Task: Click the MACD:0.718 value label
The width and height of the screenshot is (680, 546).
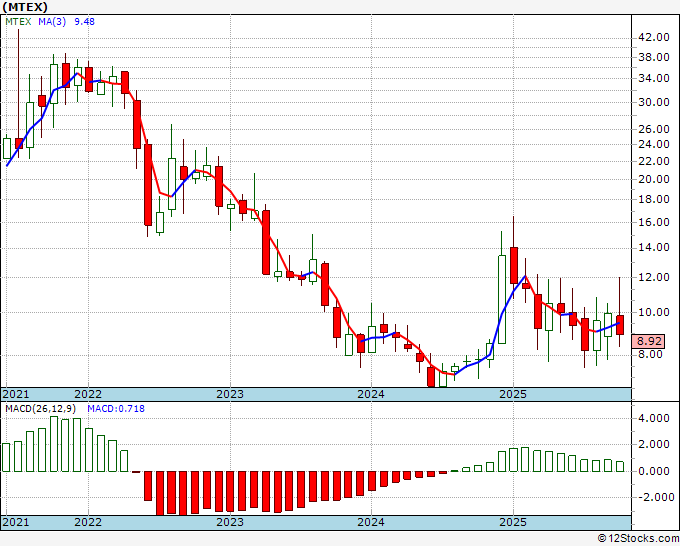Action: (116, 409)
